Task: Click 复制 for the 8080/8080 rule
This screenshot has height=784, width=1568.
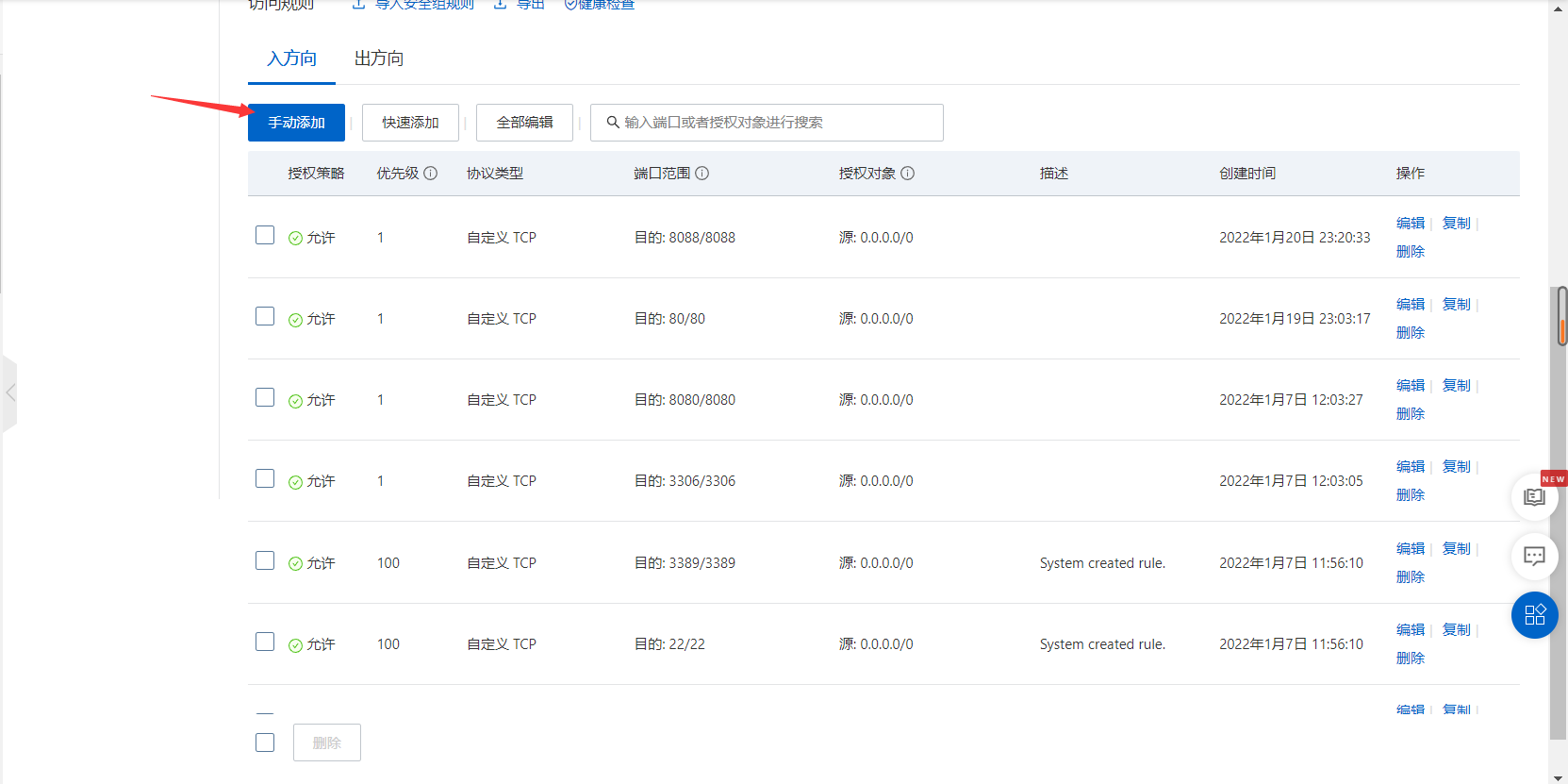Action: pos(1457,386)
